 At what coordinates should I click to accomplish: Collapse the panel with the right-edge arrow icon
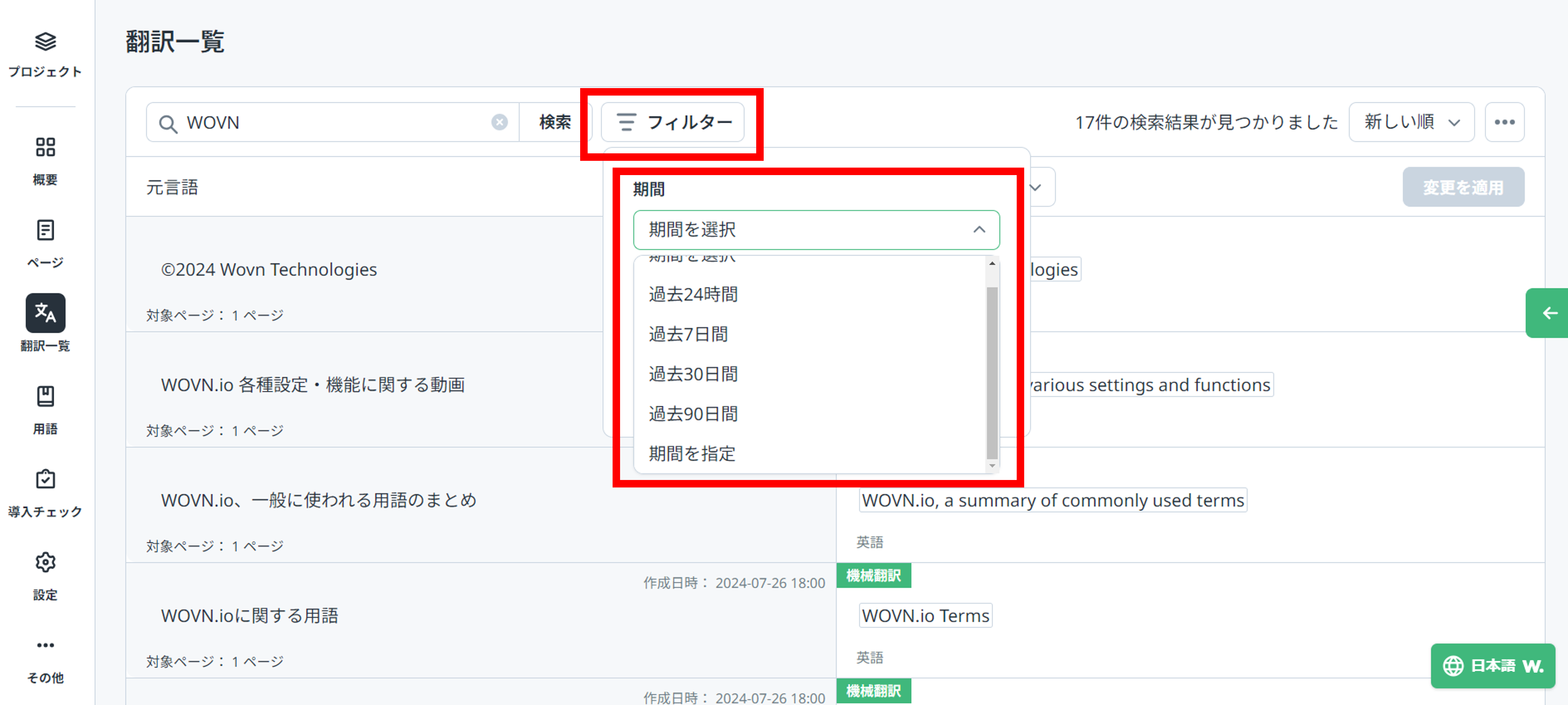tap(1550, 313)
